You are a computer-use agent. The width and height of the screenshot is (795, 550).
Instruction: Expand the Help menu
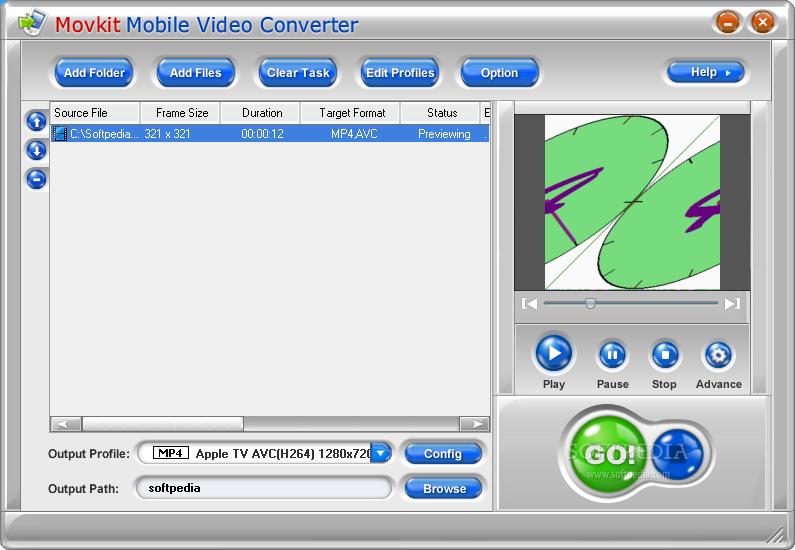pyautogui.click(x=706, y=72)
